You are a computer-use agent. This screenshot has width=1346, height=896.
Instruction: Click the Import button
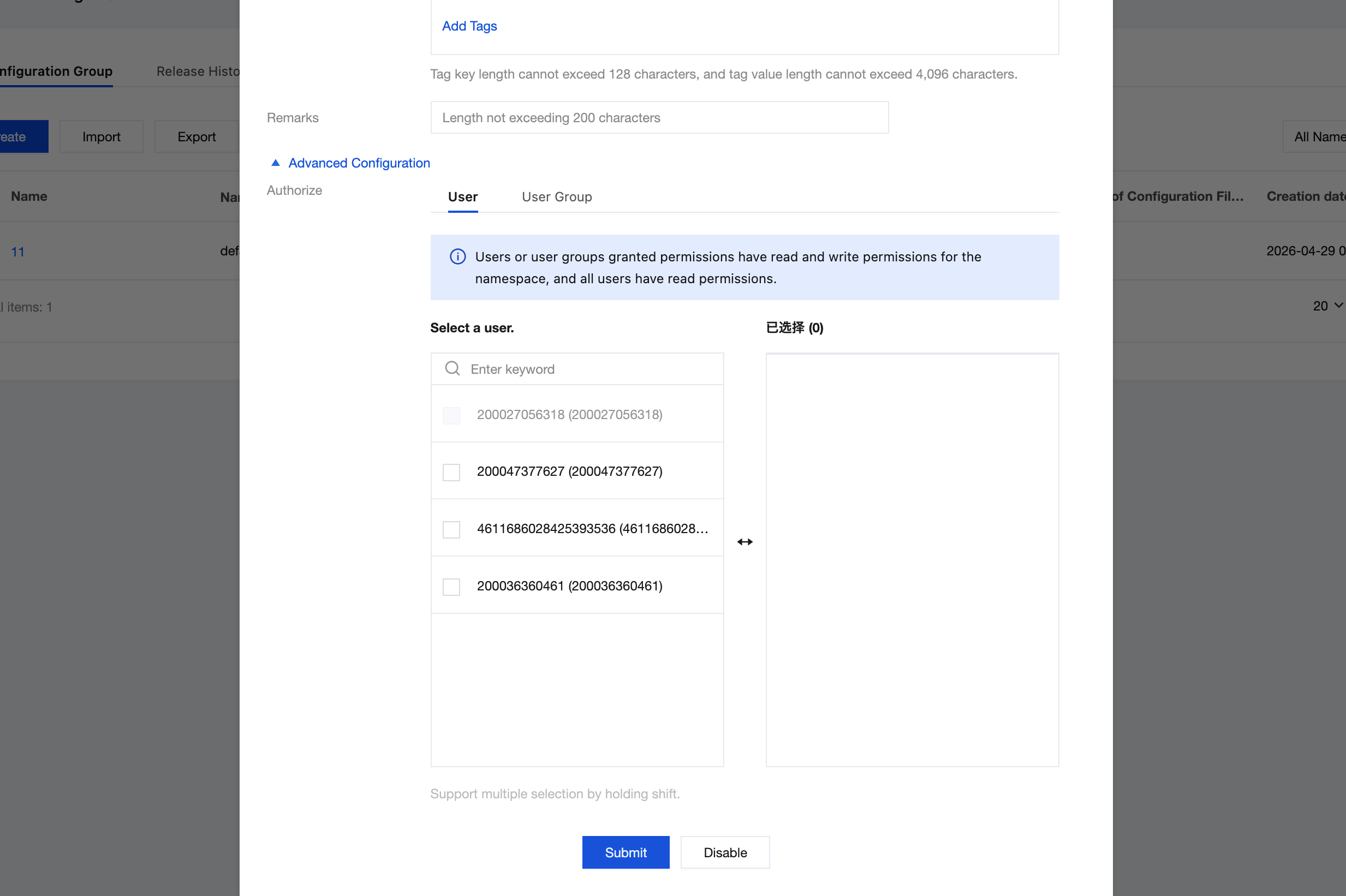point(101,136)
